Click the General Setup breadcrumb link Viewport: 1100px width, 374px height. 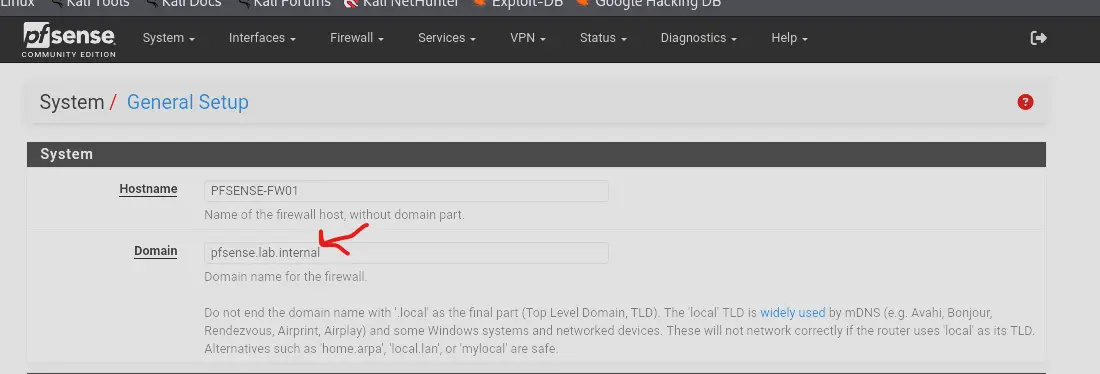point(187,102)
